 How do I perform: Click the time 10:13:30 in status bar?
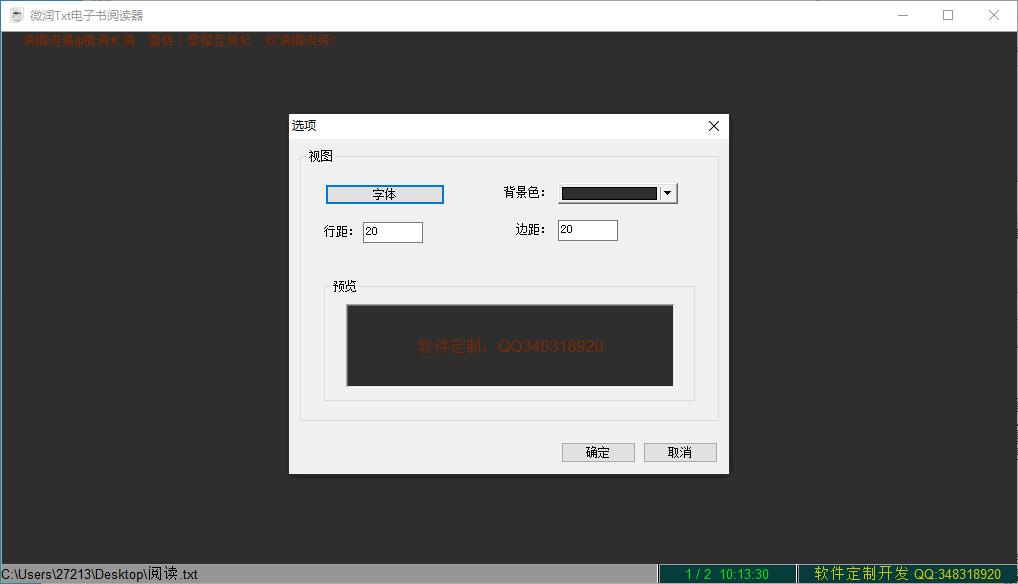coord(744,574)
